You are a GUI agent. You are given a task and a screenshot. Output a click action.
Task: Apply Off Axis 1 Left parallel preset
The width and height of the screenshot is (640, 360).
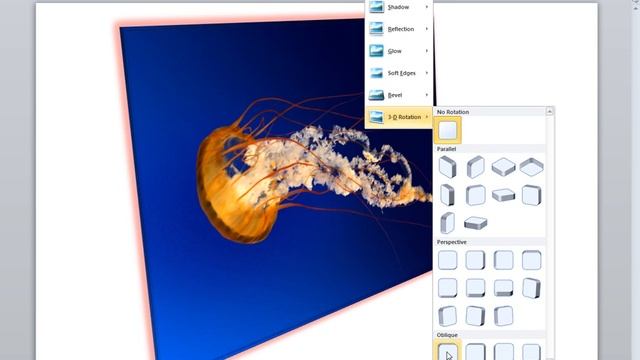click(x=448, y=195)
